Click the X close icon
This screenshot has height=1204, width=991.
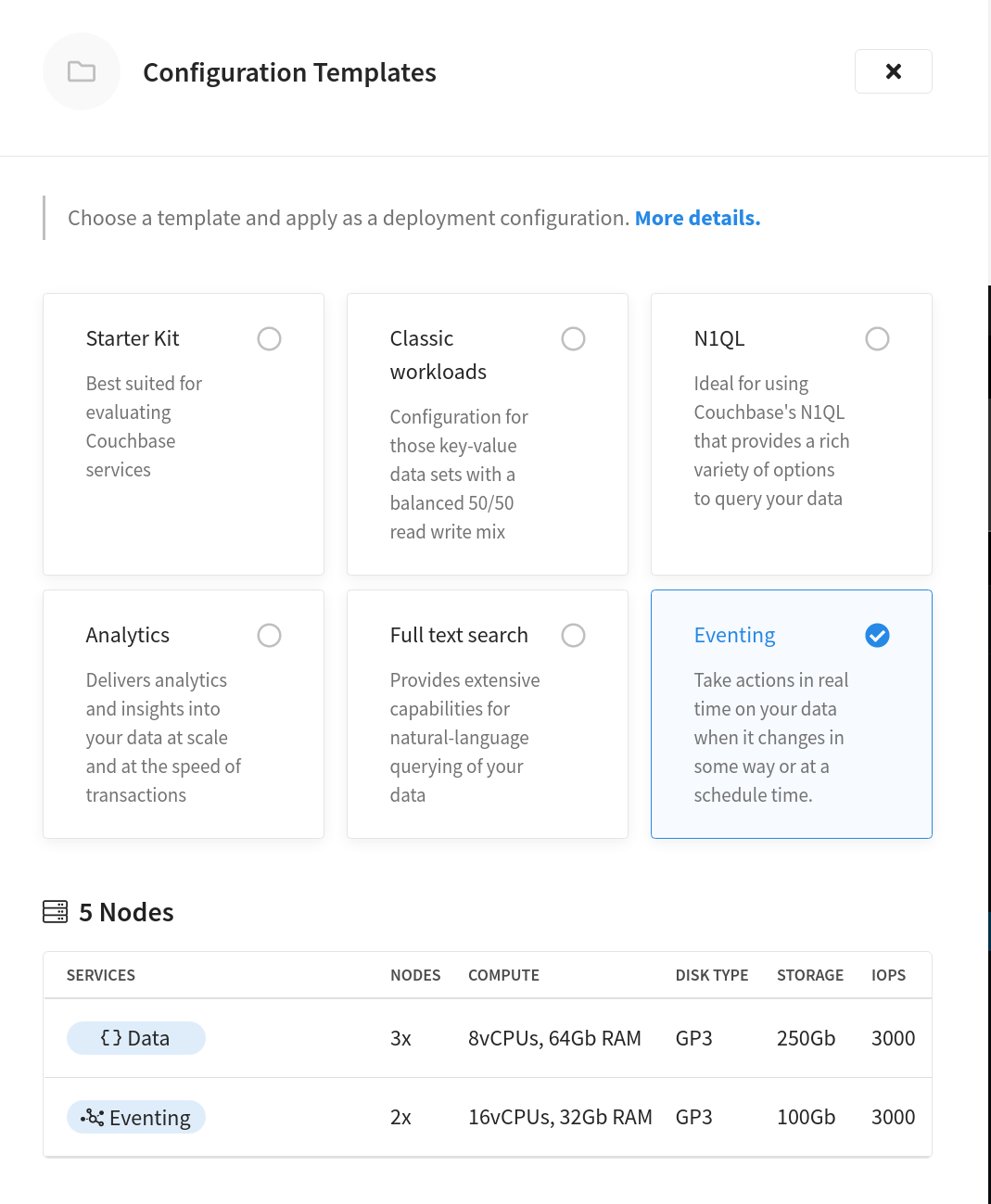[x=893, y=70]
